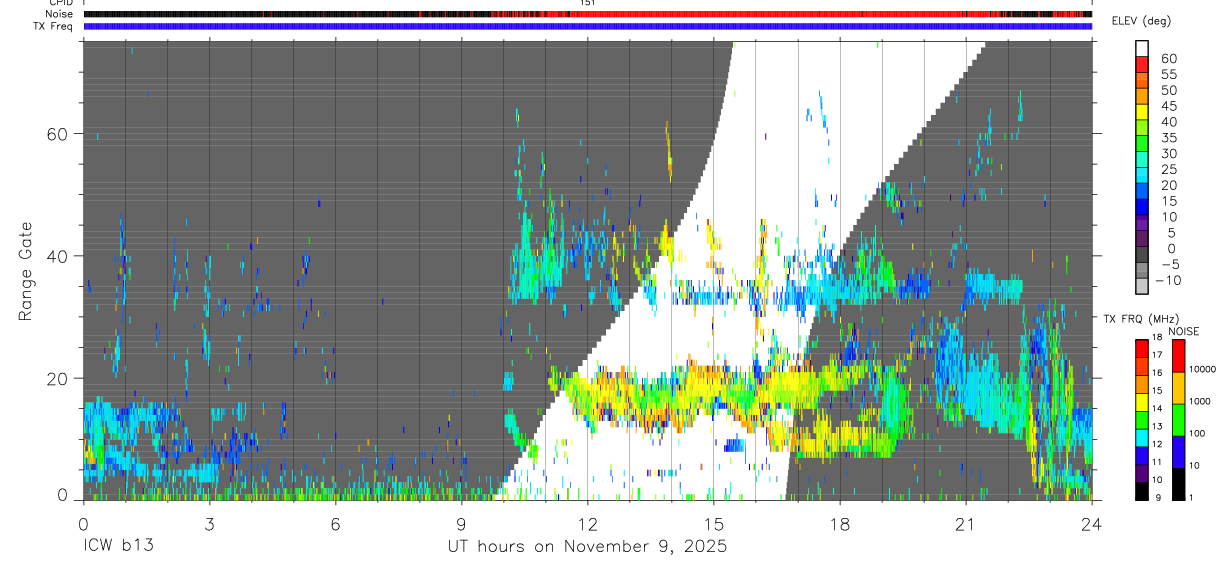Click the black bottom segment of TX FRQ bar
1228x567 pixels.
point(1141,491)
